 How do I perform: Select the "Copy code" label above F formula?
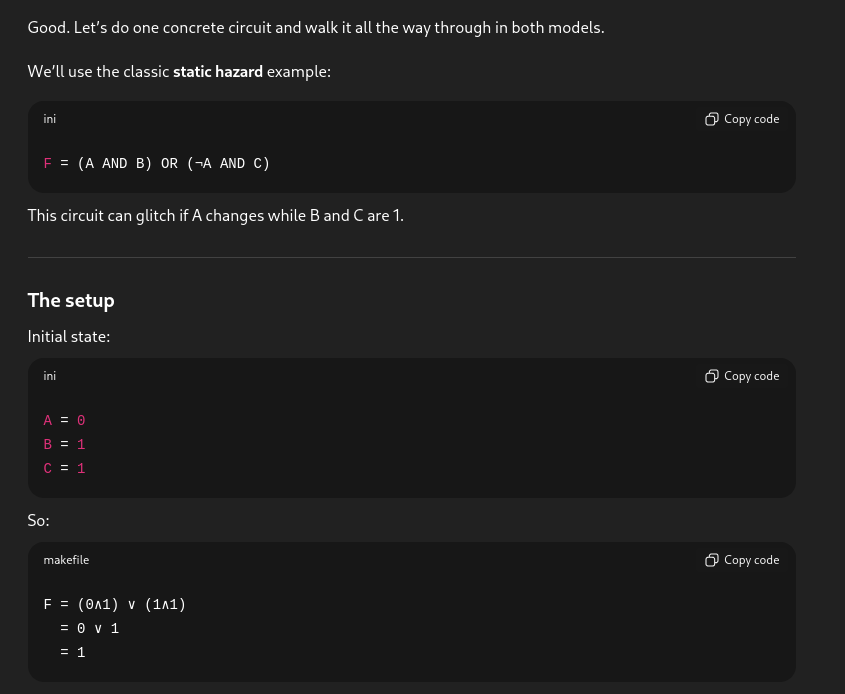(751, 119)
